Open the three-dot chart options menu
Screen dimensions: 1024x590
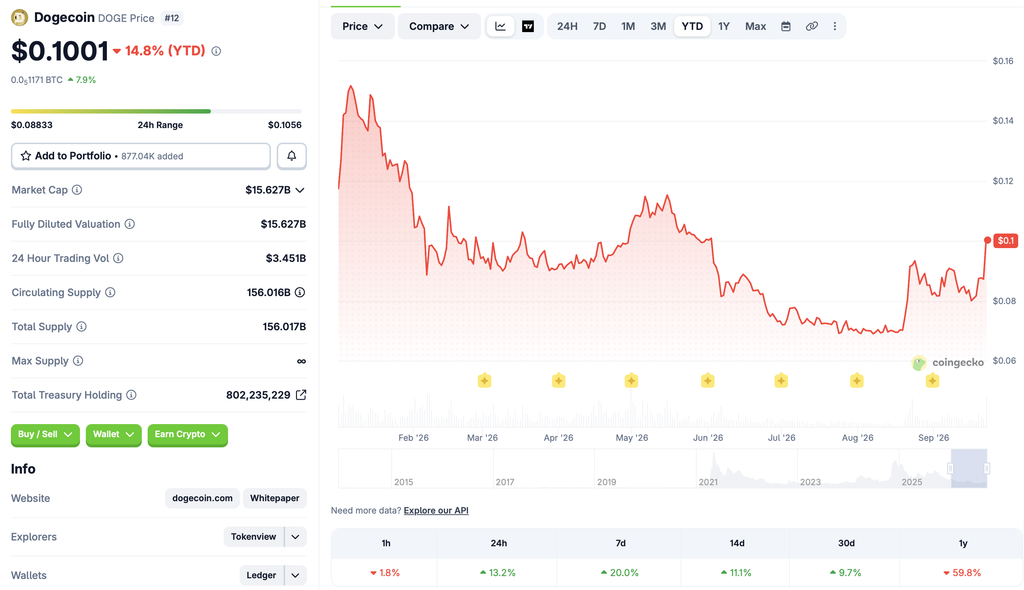point(834,26)
